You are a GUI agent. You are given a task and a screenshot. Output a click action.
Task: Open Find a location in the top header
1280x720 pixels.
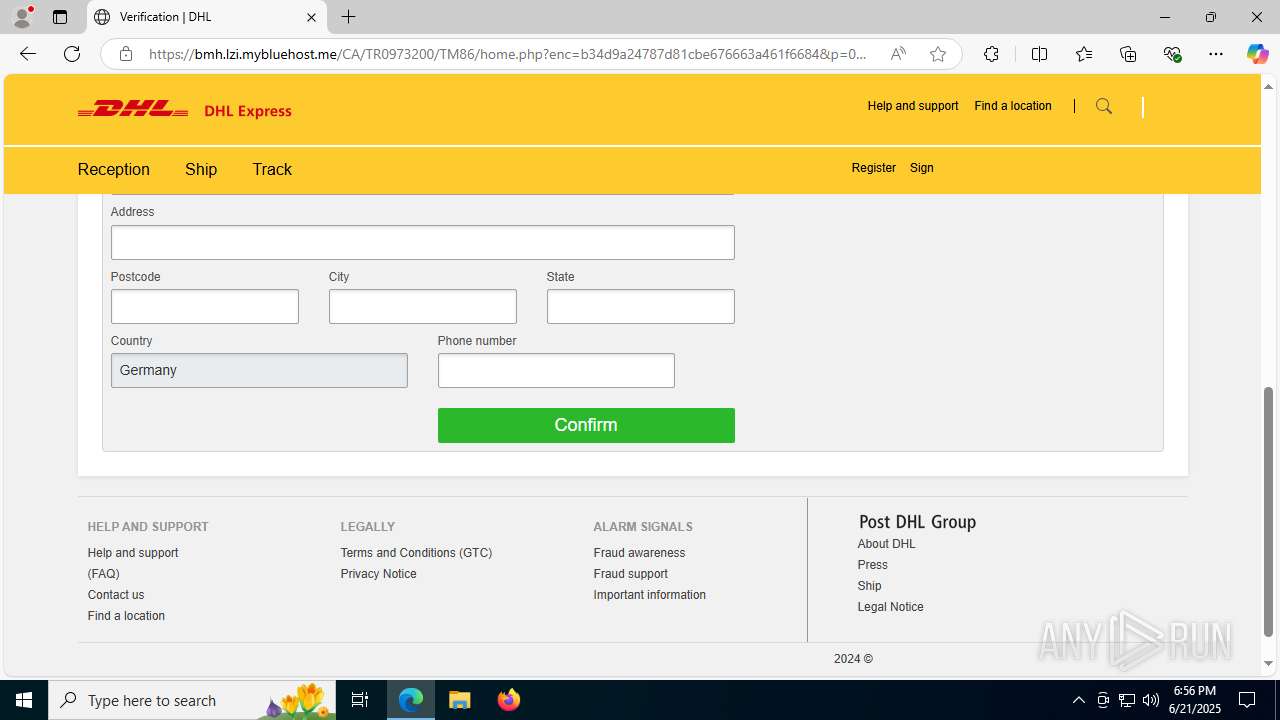[x=1013, y=106]
